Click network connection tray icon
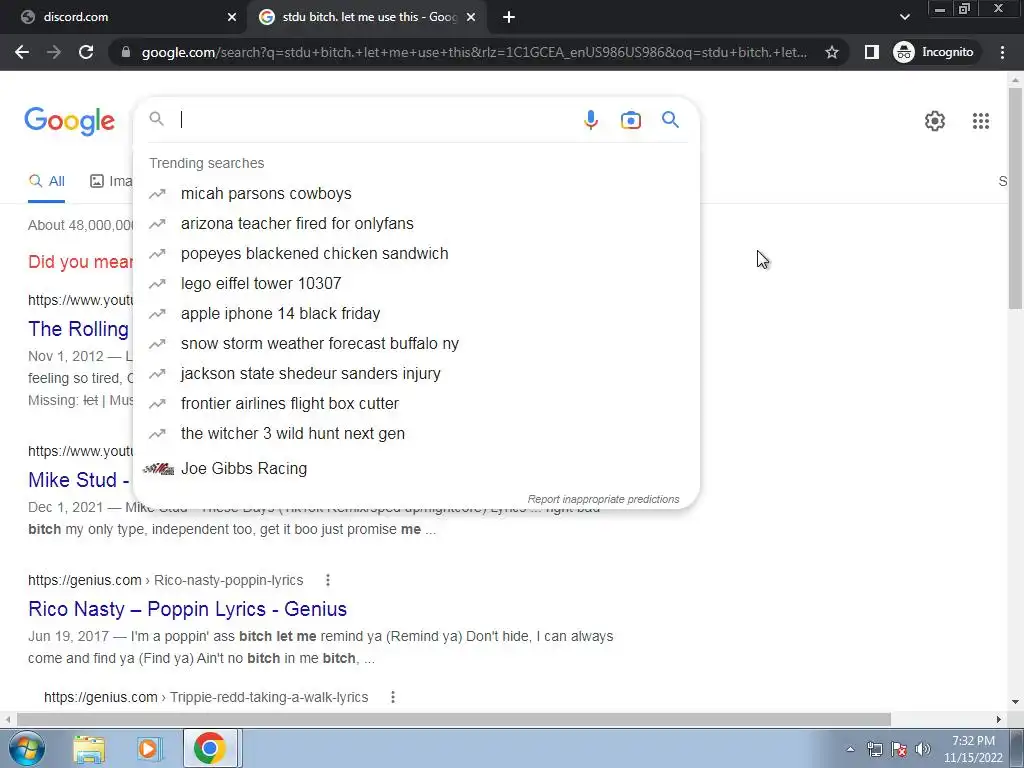The width and height of the screenshot is (1024, 768). point(874,749)
